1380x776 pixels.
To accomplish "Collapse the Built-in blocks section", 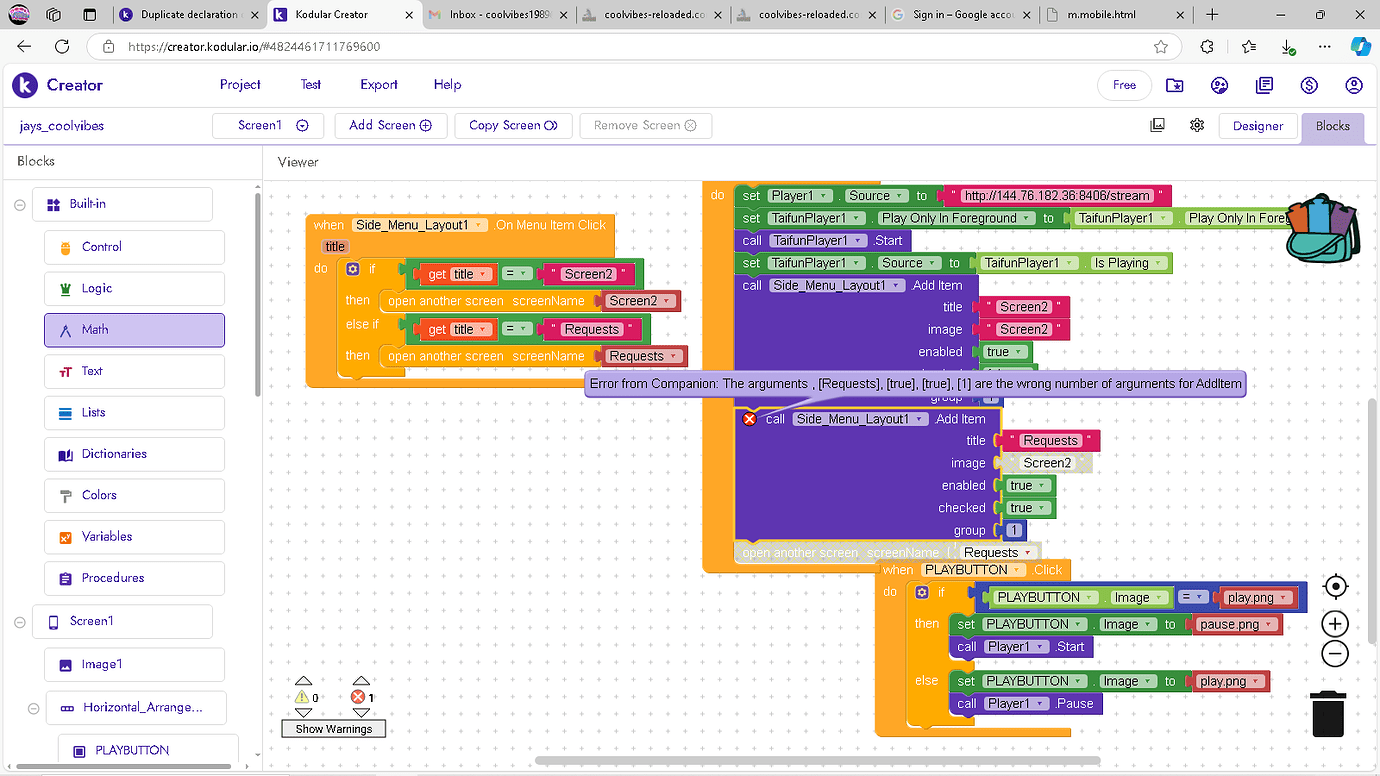I will 19,203.
